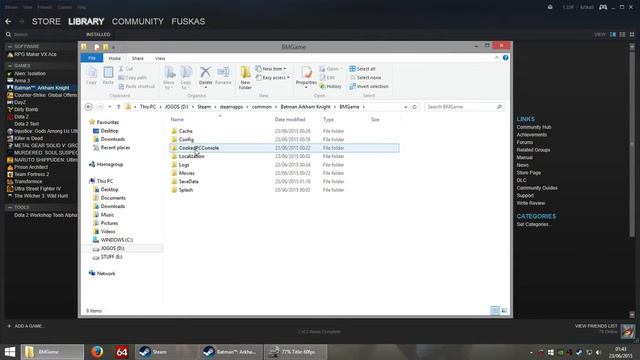Click Search BMGame input field

pyautogui.click(x=464, y=107)
